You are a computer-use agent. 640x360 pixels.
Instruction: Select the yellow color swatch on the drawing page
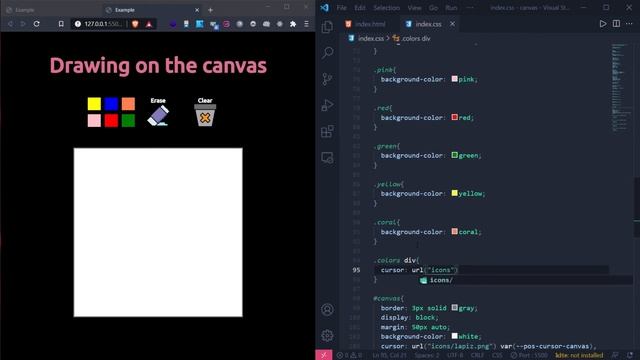click(94, 104)
